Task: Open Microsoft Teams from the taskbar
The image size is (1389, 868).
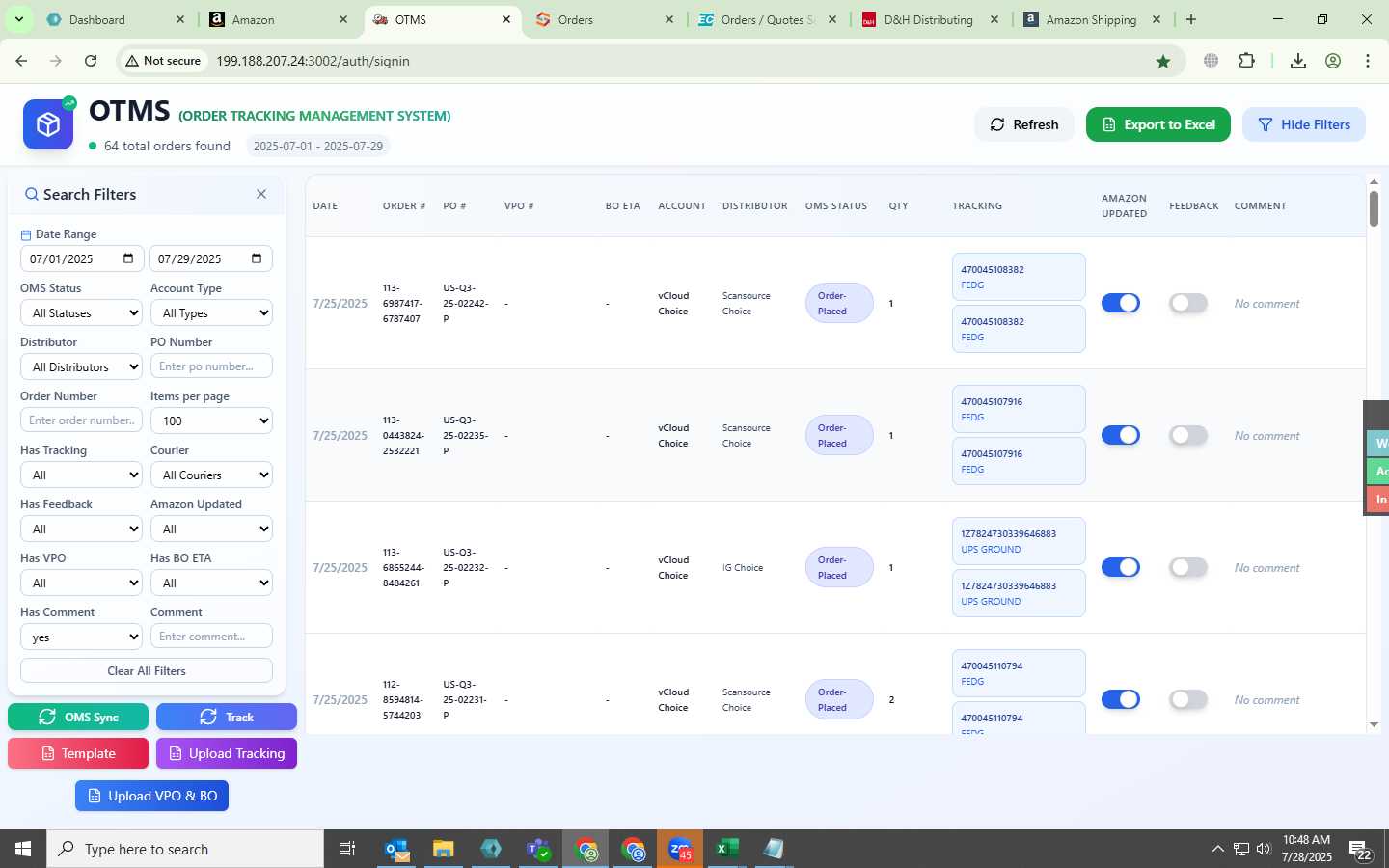Action: click(538, 849)
